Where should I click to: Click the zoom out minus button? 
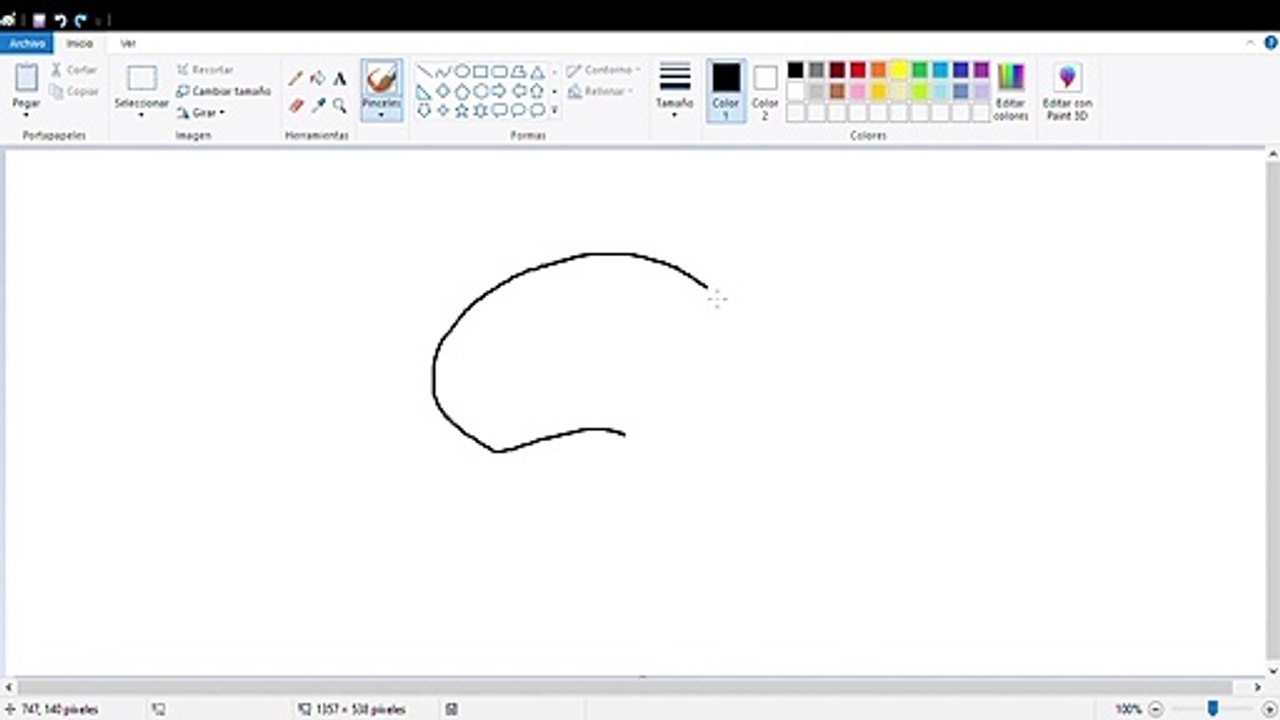tap(1156, 709)
